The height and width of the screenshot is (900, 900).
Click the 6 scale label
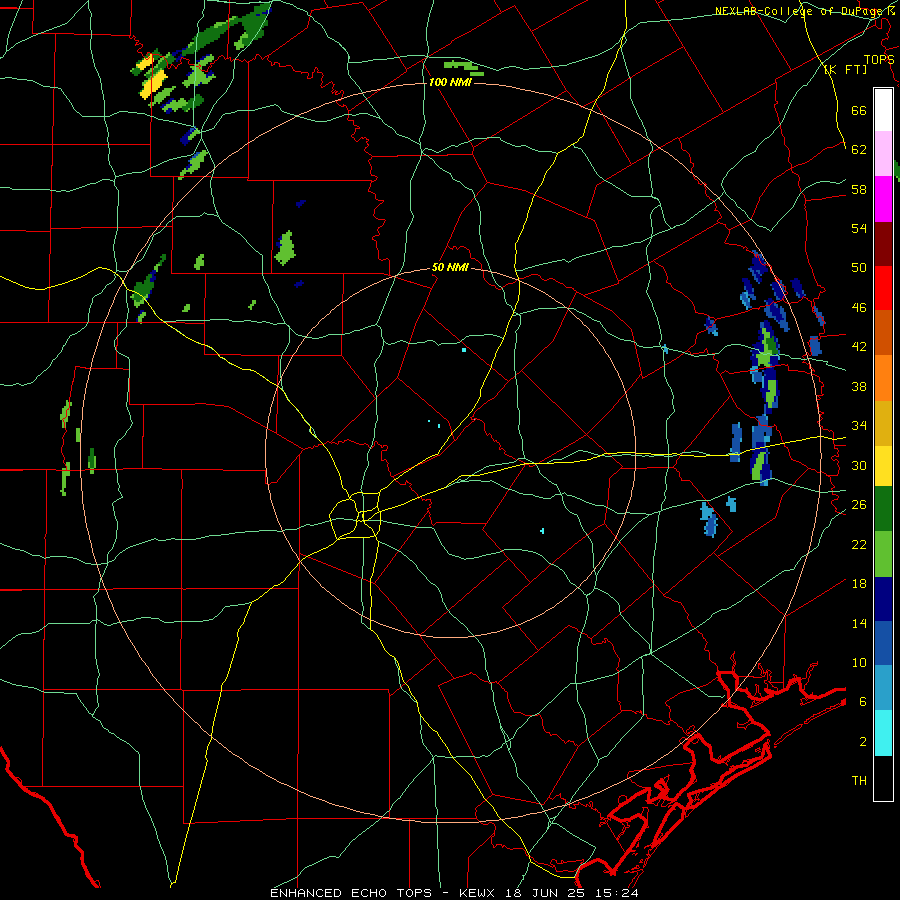point(863,702)
